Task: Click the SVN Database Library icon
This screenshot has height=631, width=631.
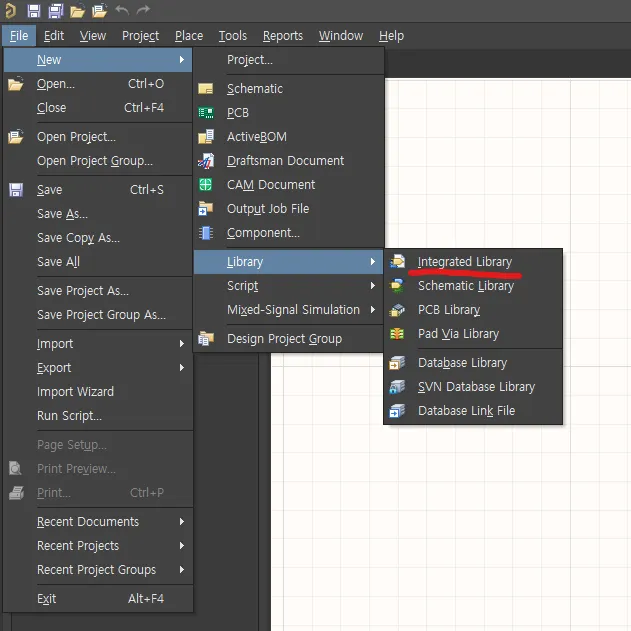Action: pos(397,387)
